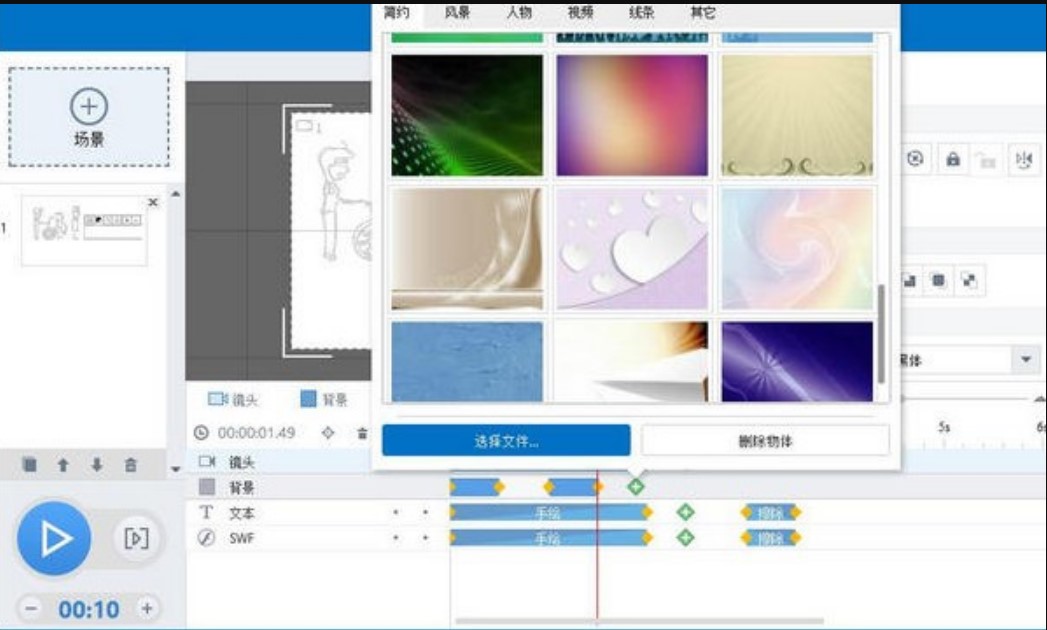Click the 选择文件... button

pos(506,440)
